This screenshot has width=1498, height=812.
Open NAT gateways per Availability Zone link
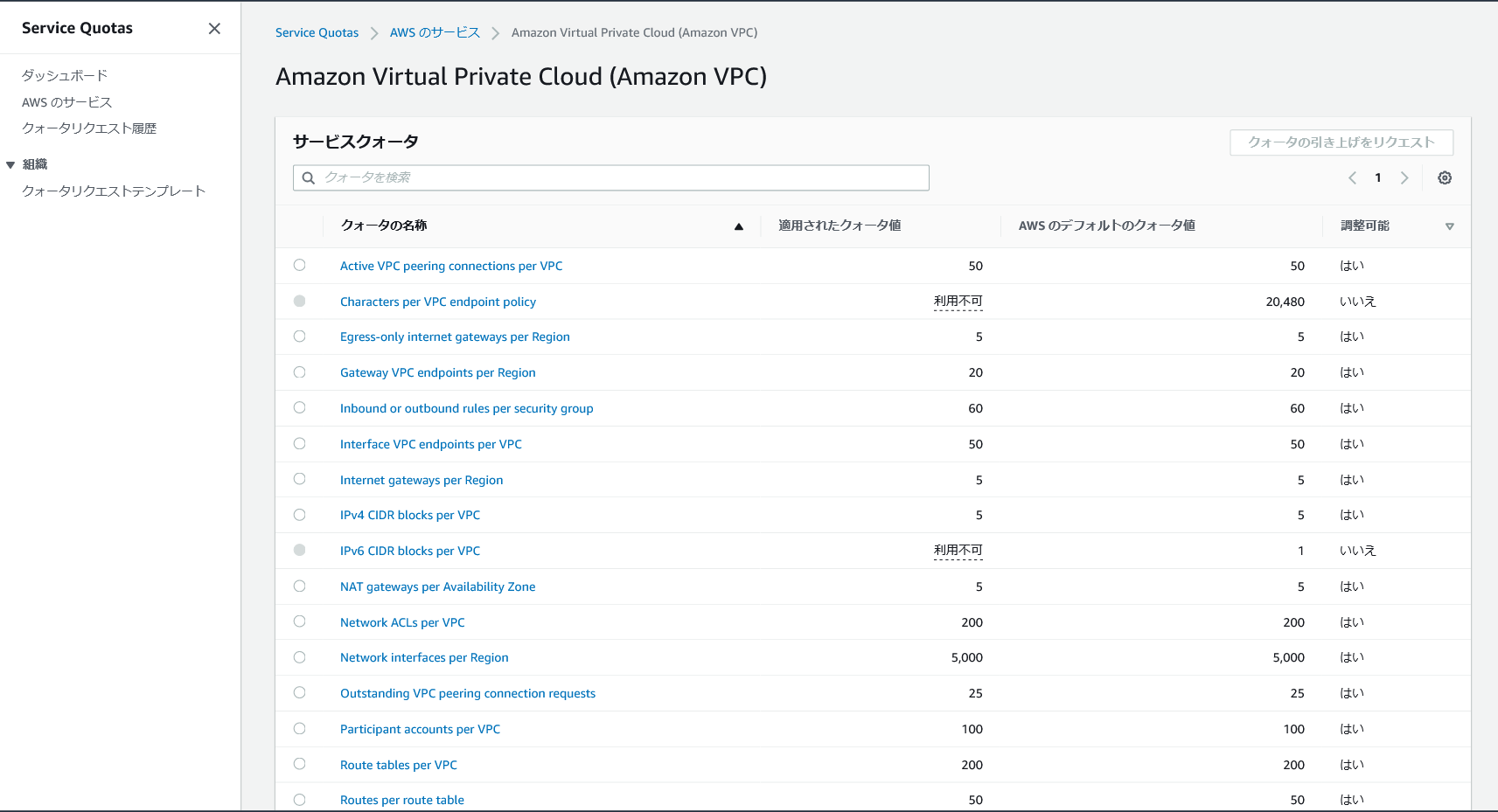click(438, 586)
